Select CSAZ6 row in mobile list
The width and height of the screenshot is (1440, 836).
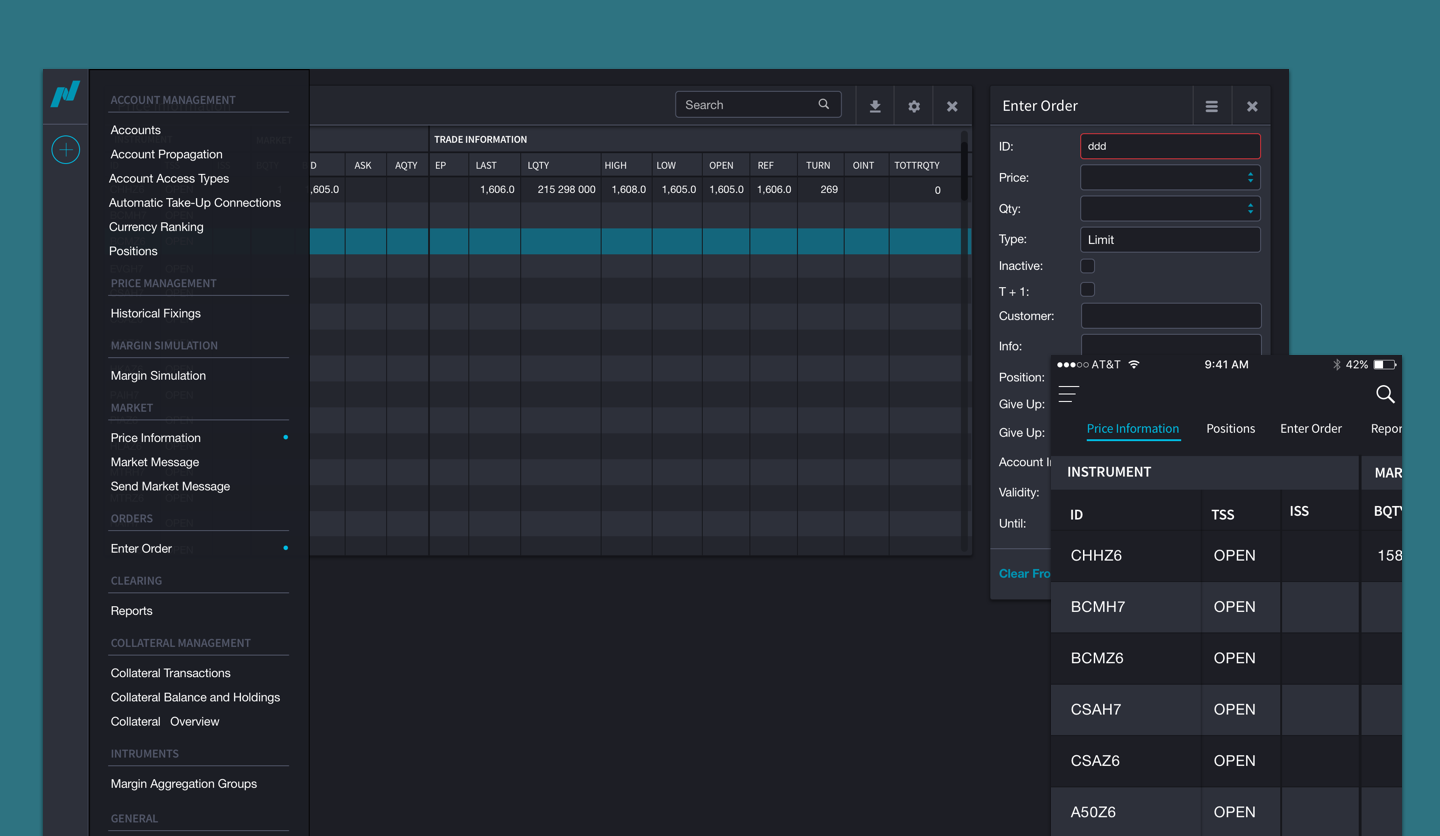click(x=1226, y=761)
